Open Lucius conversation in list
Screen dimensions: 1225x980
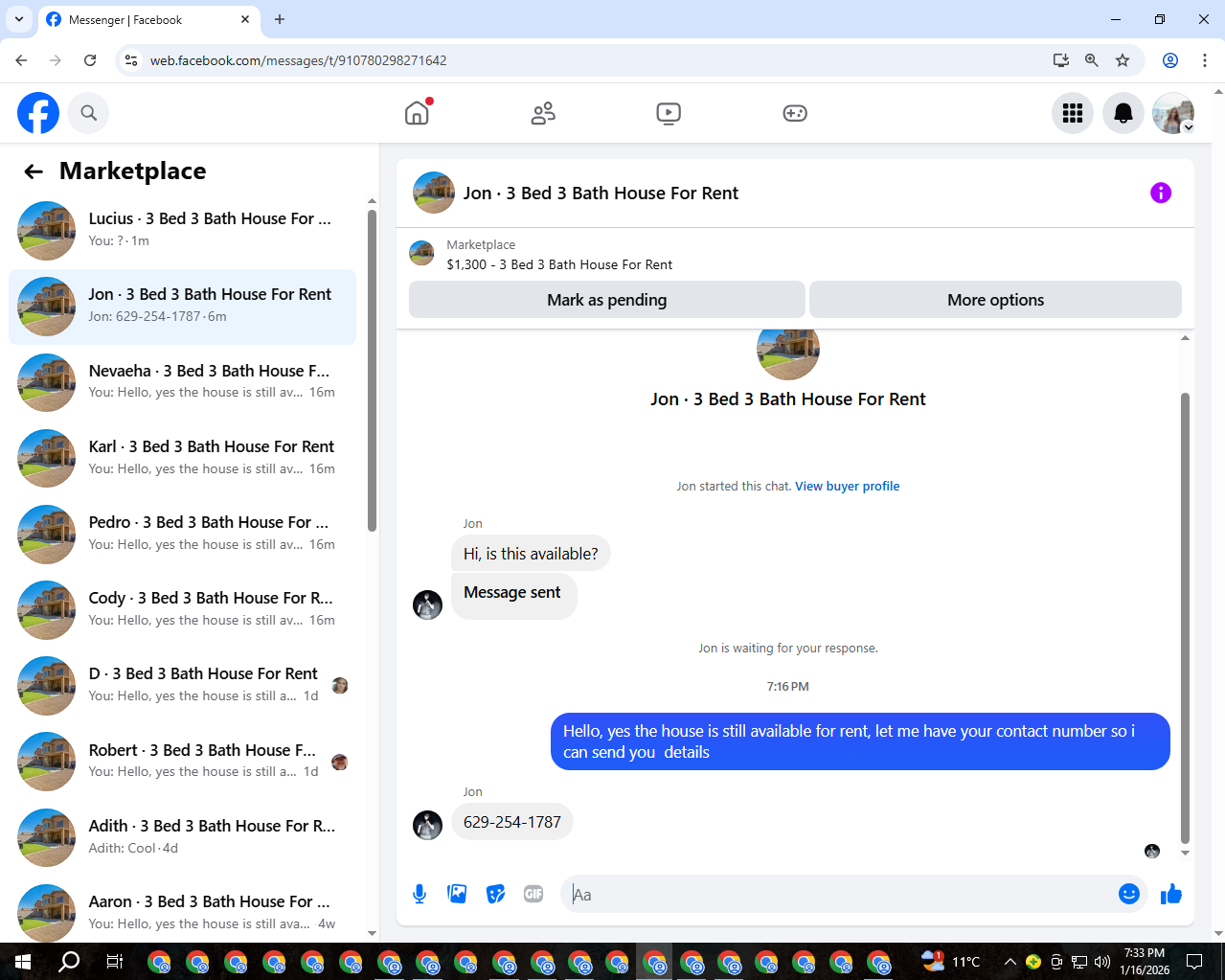(182, 230)
